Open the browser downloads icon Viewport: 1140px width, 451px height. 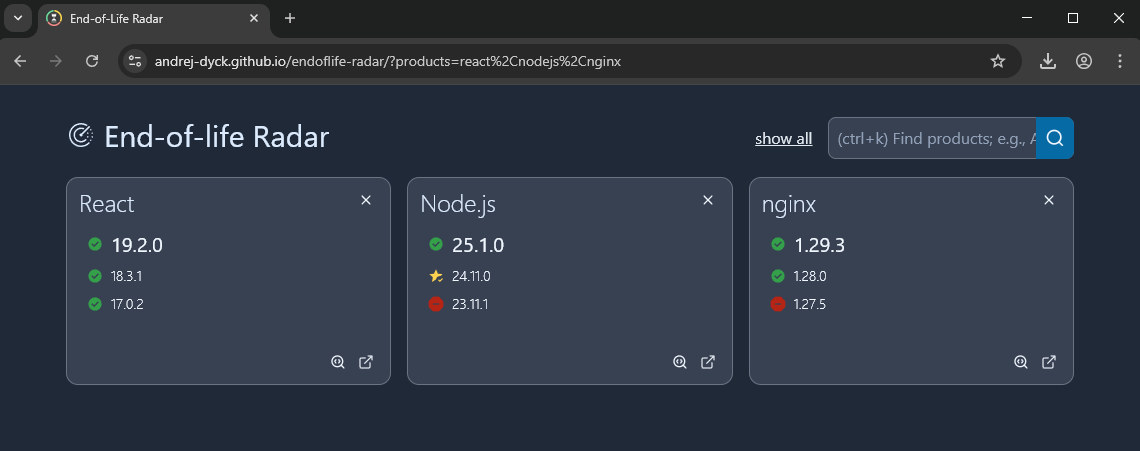pos(1047,61)
